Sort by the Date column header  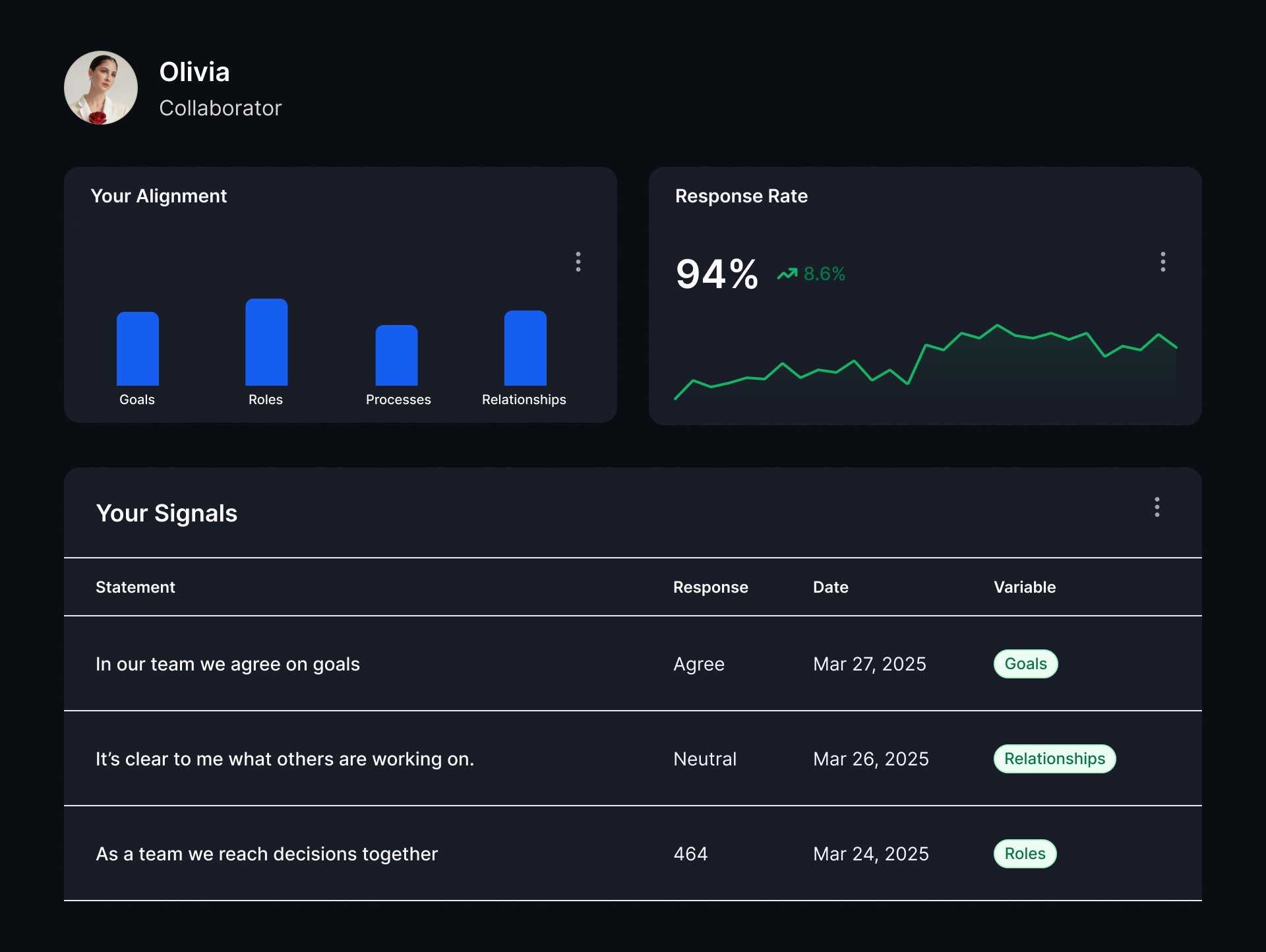point(831,587)
